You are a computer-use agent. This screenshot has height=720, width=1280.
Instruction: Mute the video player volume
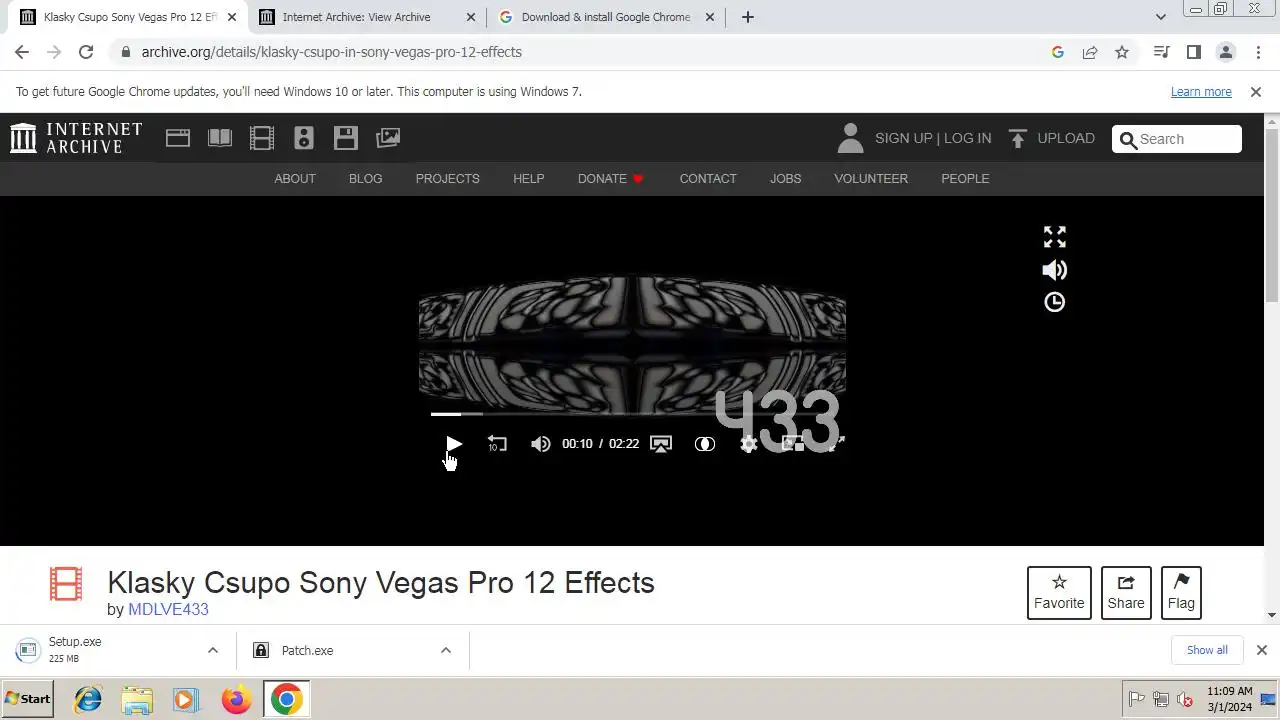(x=540, y=444)
